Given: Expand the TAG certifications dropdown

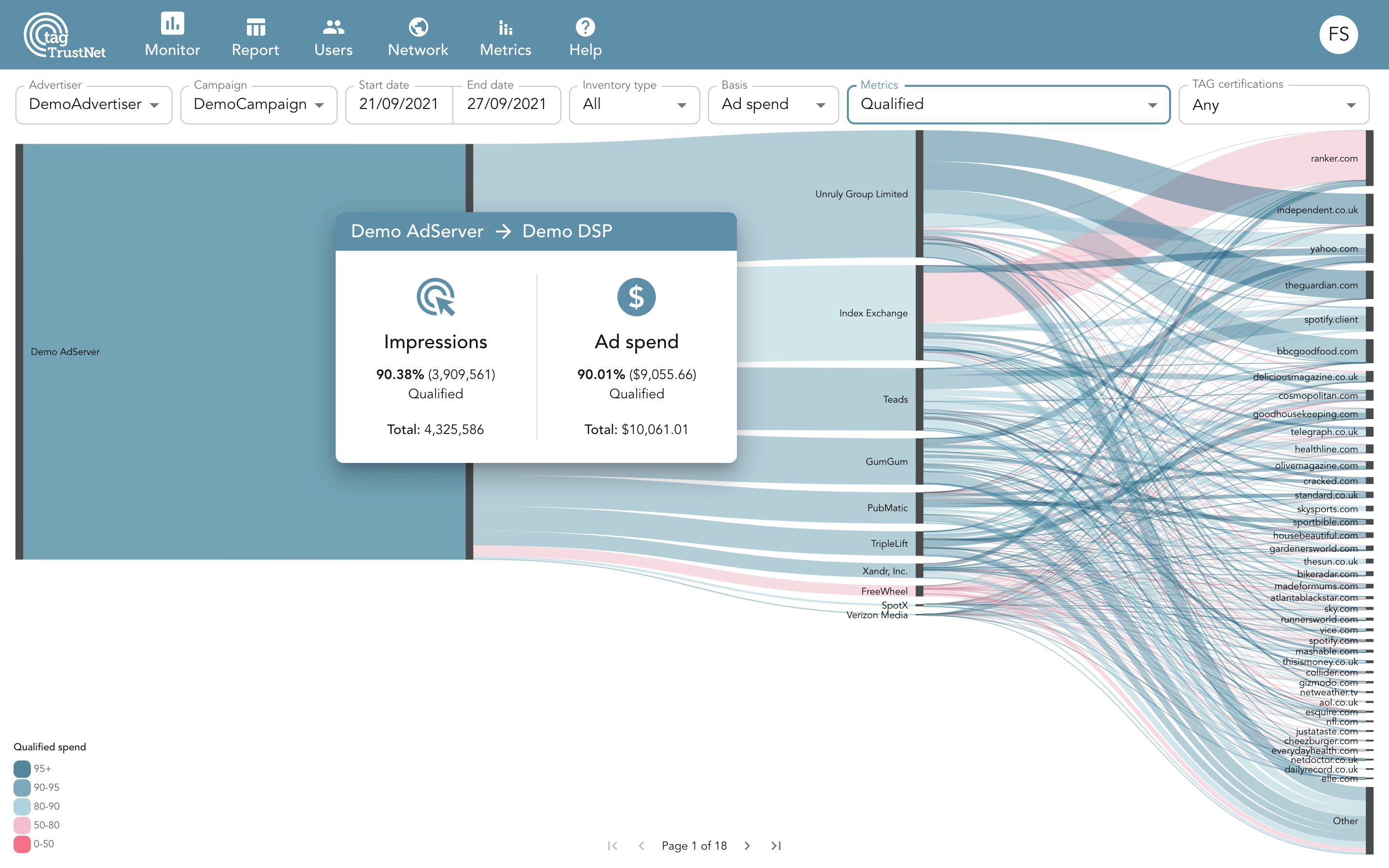Looking at the screenshot, I should [x=1274, y=105].
